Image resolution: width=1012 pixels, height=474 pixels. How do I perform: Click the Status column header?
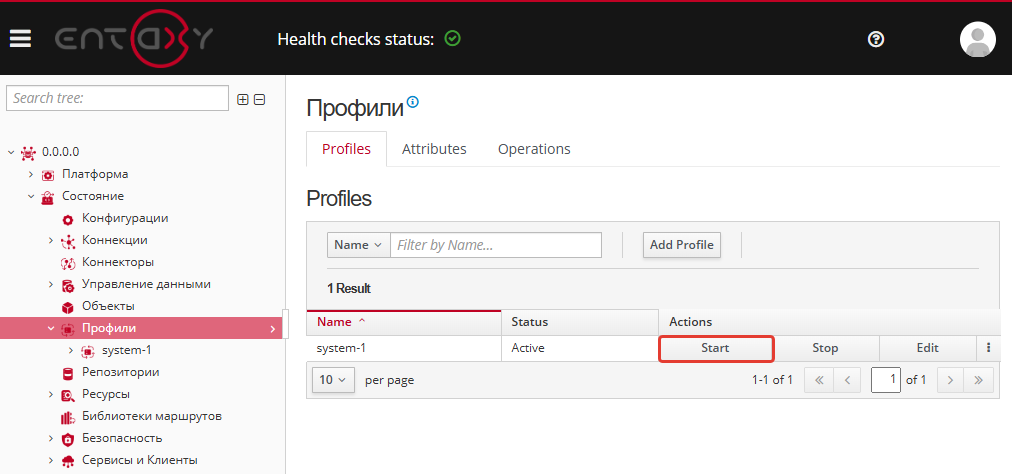click(580, 322)
